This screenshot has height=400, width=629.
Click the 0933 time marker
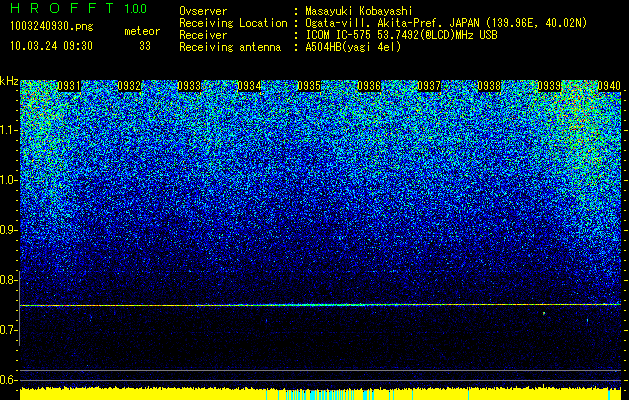coord(189,86)
